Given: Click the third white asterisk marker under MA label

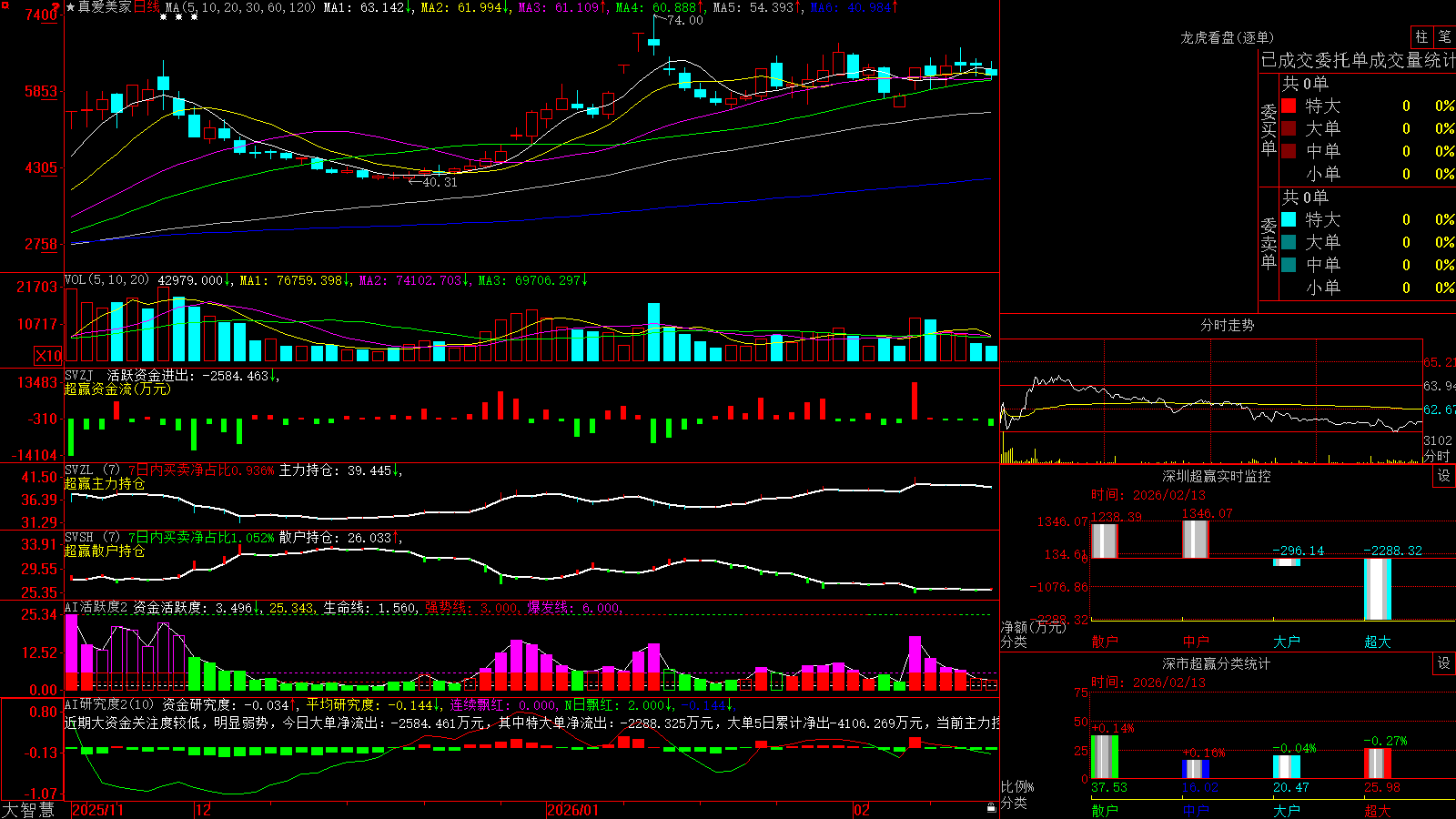Looking at the screenshot, I should tap(194, 17).
